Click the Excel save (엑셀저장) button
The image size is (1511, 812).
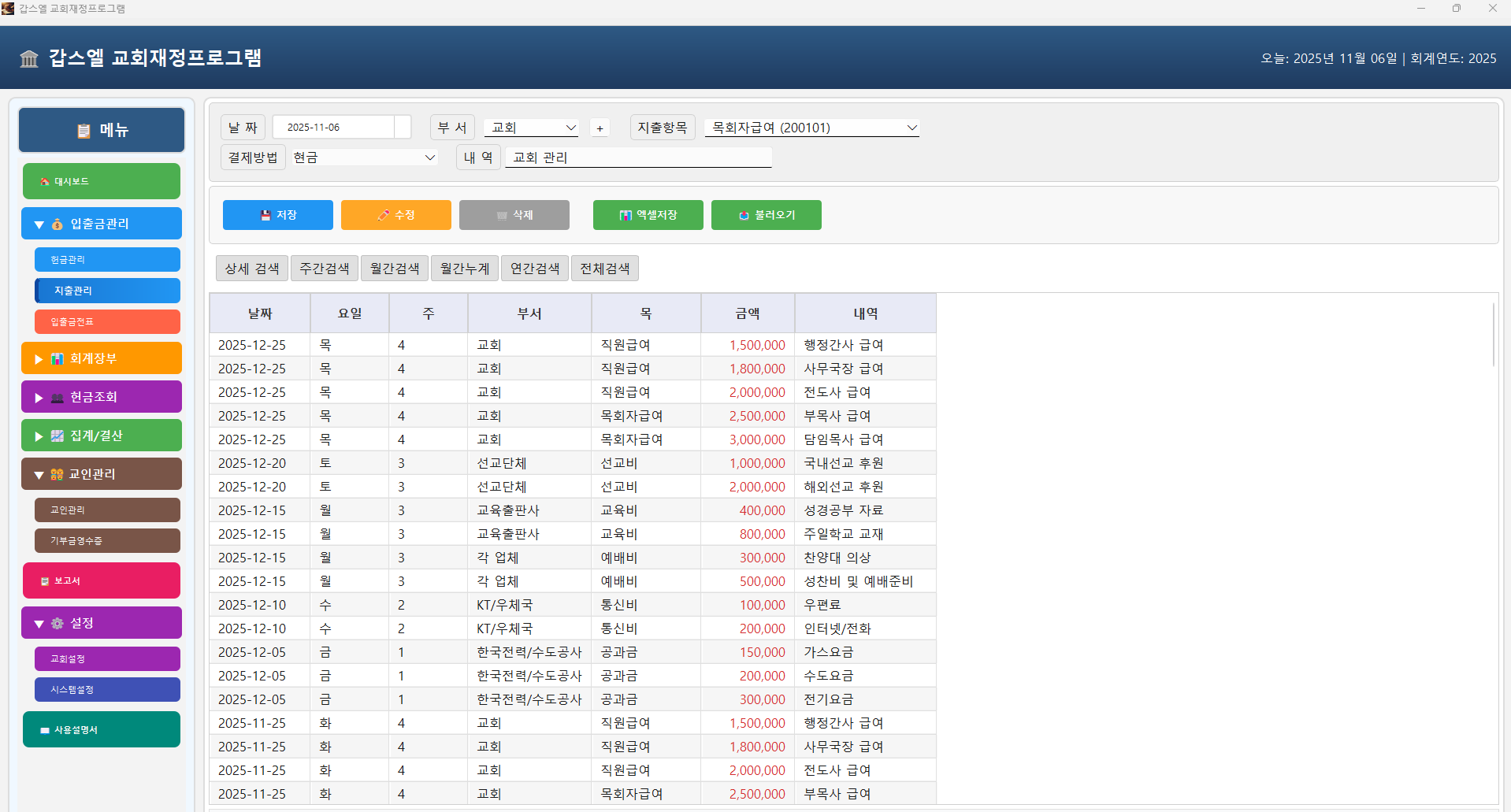point(648,215)
